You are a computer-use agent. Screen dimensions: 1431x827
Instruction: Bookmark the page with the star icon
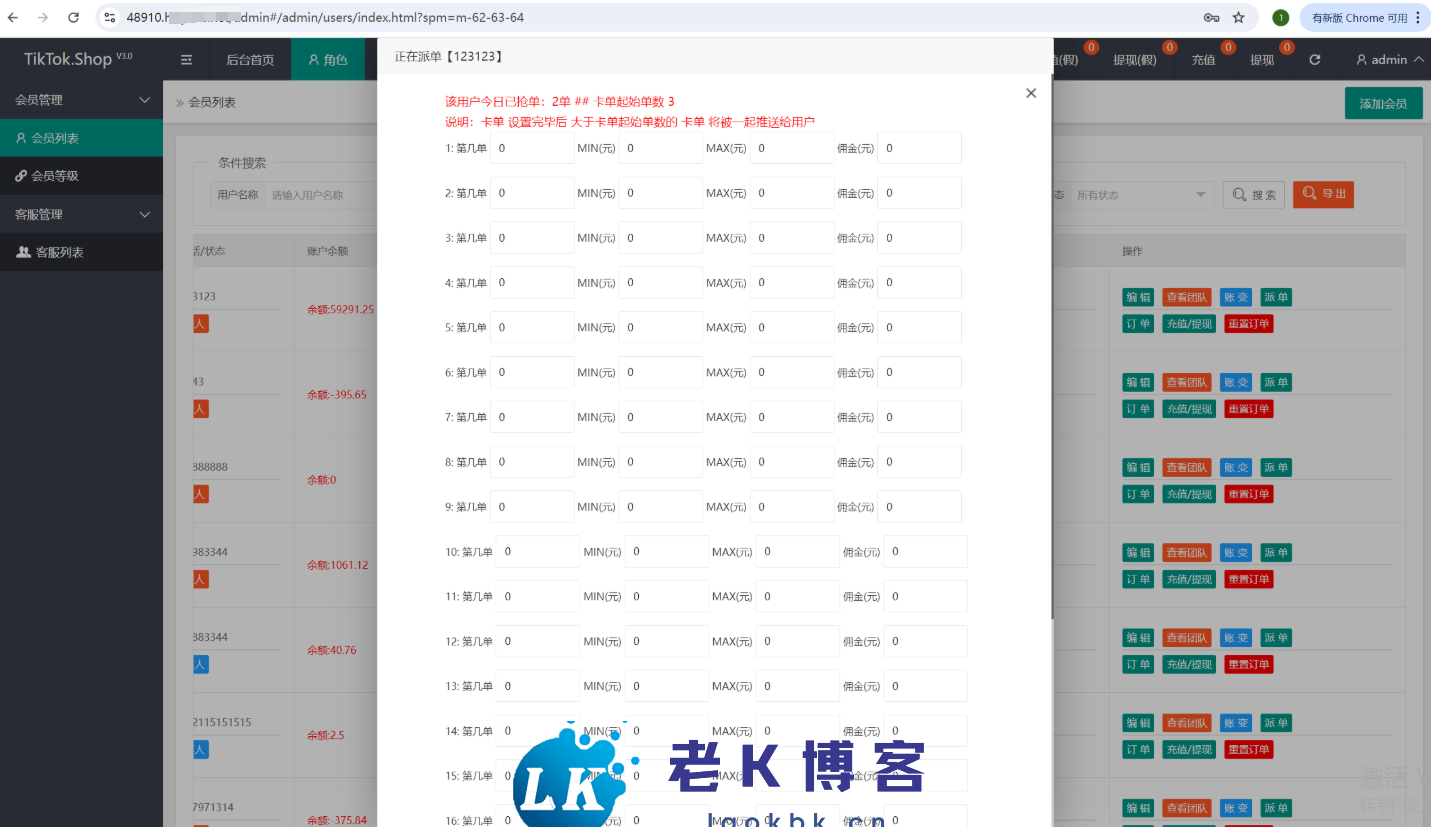(1238, 18)
